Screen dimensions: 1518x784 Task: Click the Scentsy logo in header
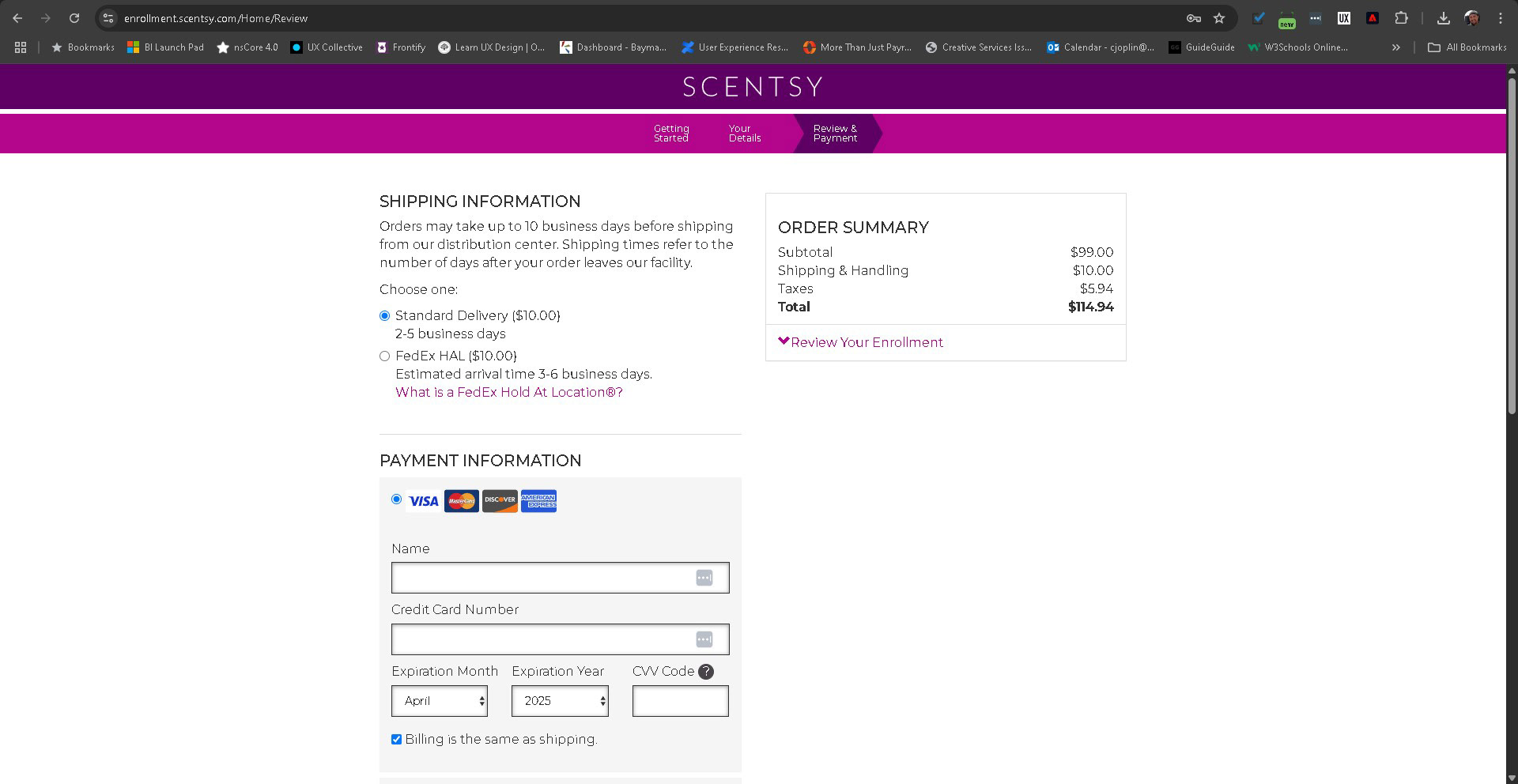coord(753,86)
